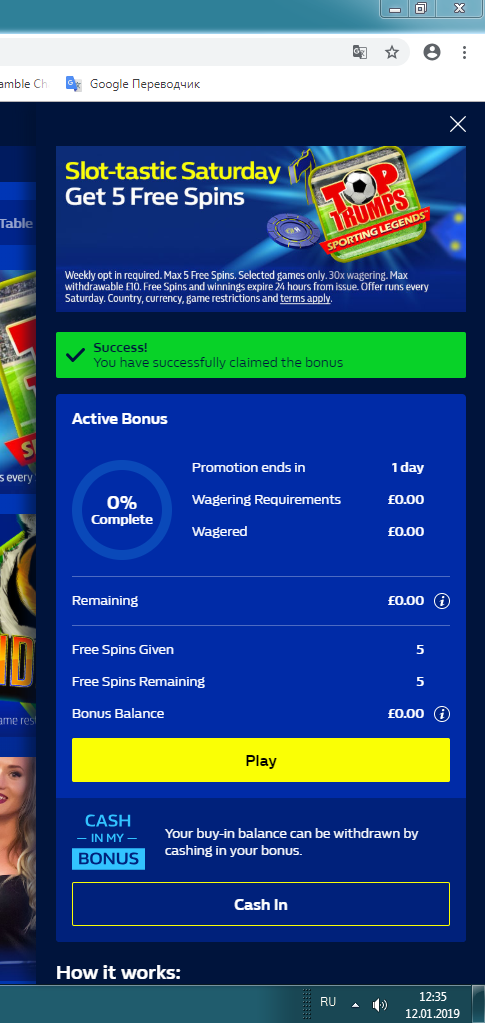Expand hidden system tray icons arrow
The width and height of the screenshot is (485, 1023).
click(356, 1004)
